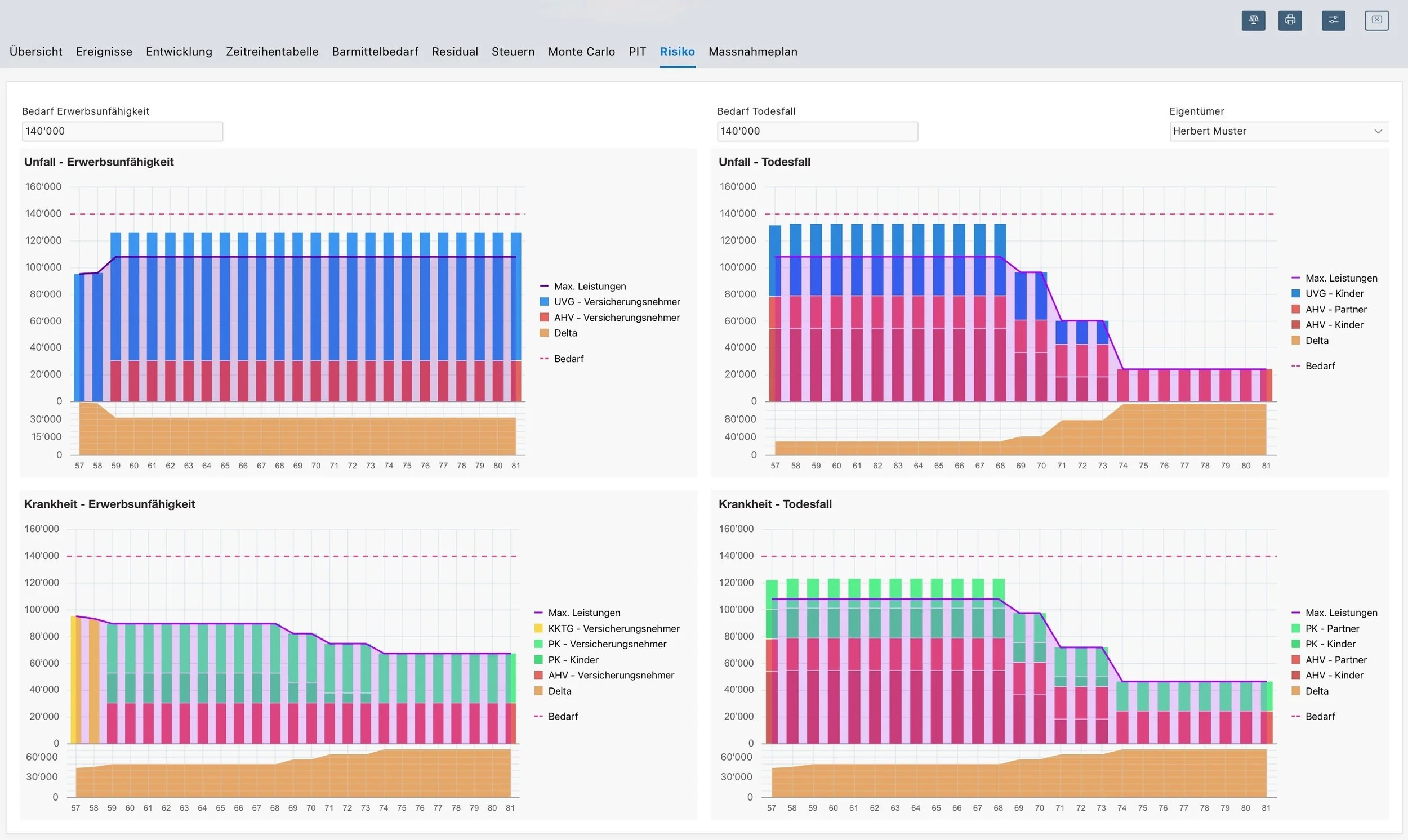The image size is (1408, 840).
Task: Click the balance scale compare icon
Action: (1253, 20)
